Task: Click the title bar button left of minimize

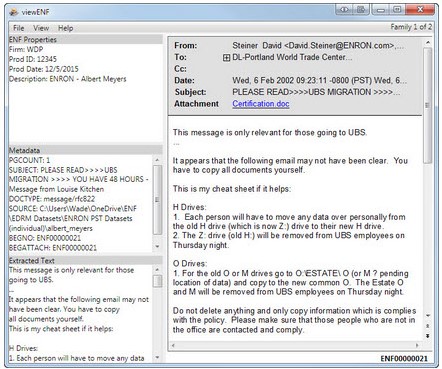Action: (x=361, y=9)
